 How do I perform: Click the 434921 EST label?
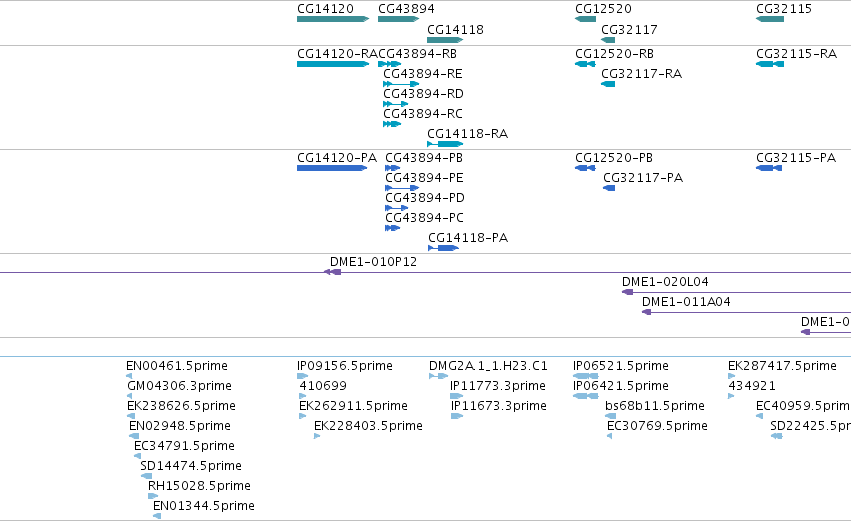[x=752, y=386]
